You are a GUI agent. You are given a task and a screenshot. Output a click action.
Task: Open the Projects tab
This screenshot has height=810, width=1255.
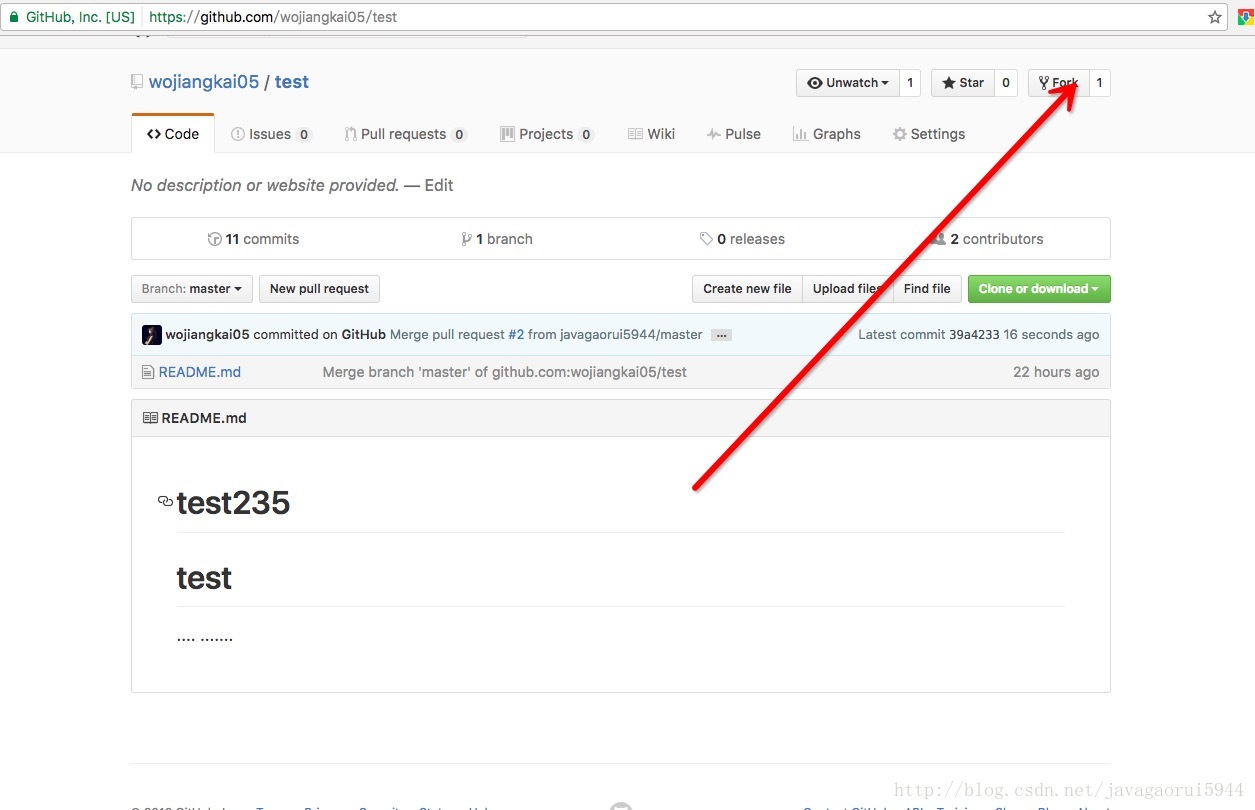(x=547, y=134)
